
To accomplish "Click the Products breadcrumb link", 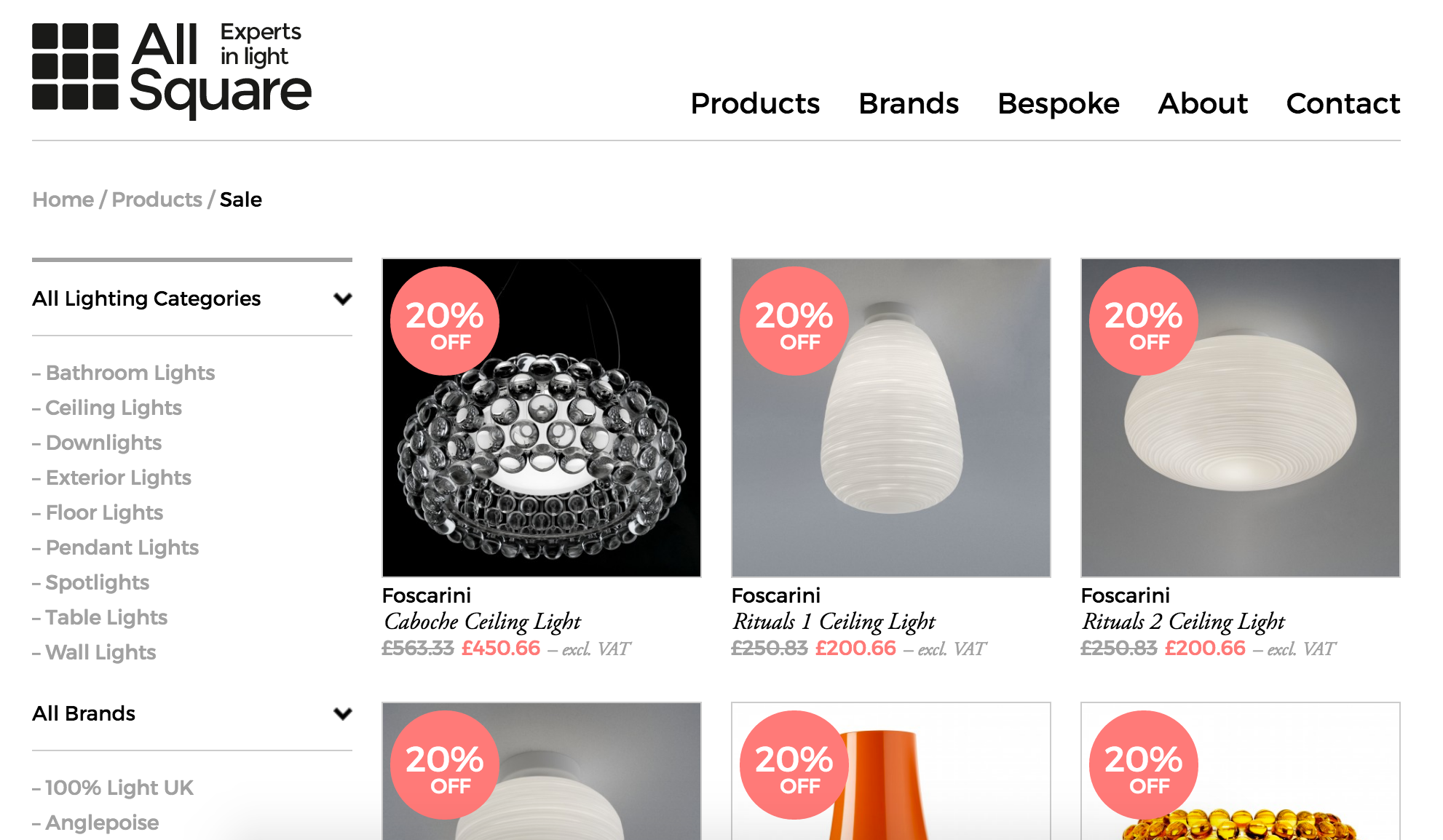I will (x=157, y=199).
